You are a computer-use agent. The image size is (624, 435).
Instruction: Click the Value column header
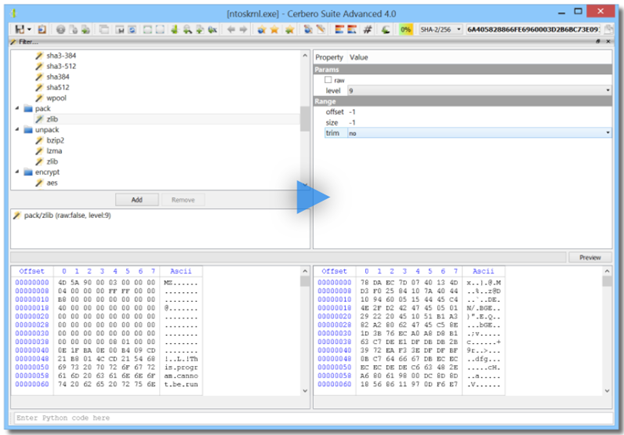[359, 57]
